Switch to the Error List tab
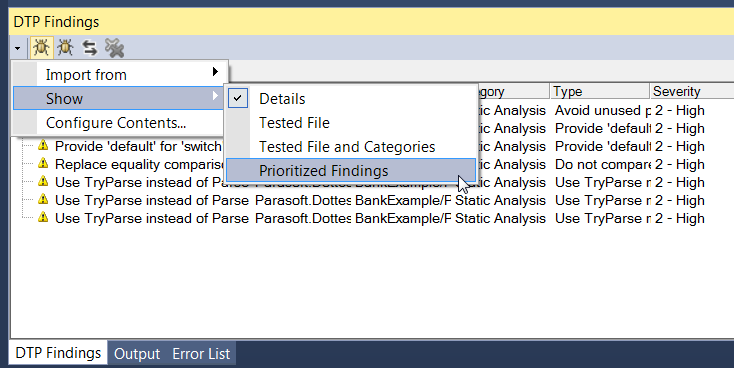This screenshot has height=368, width=734. (201, 354)
